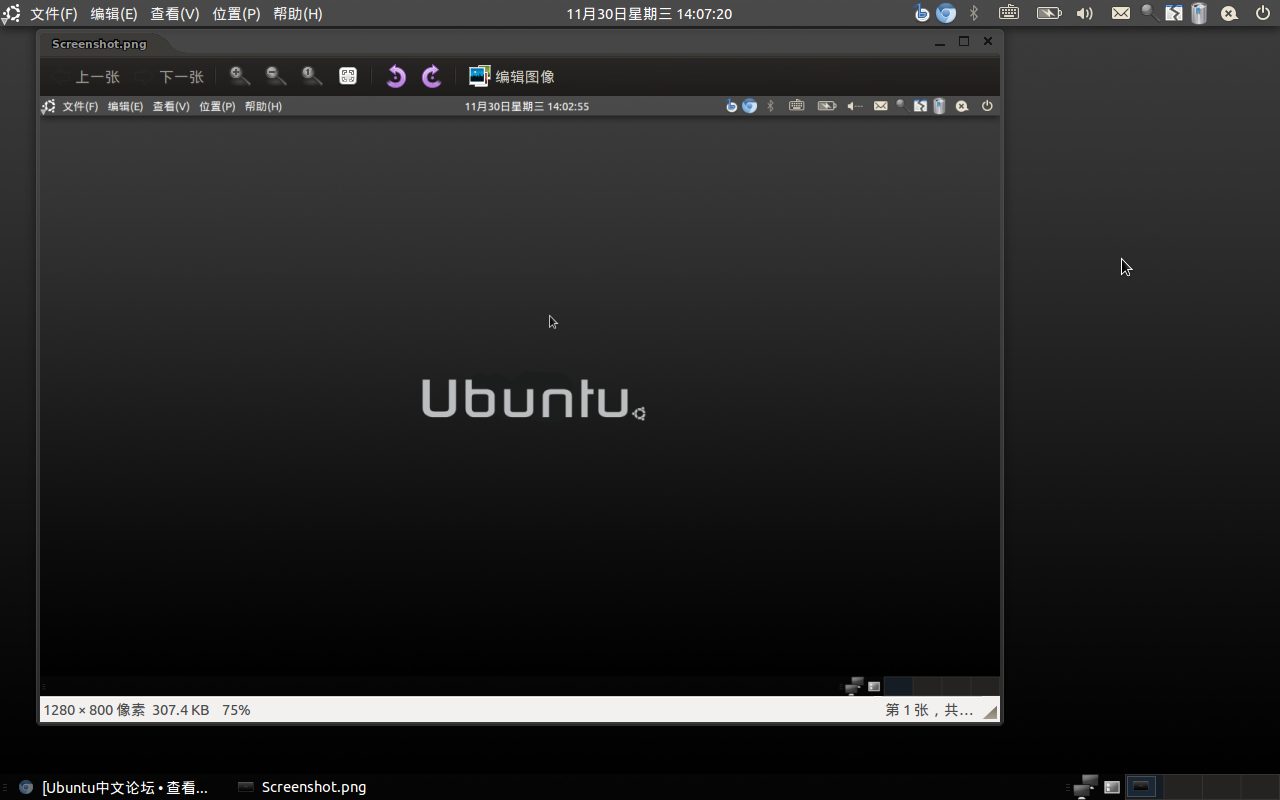Click the screenshot tool launcher in the panel
Viewport: 1280px width, 800px height.
click(x=1174, y=13)
